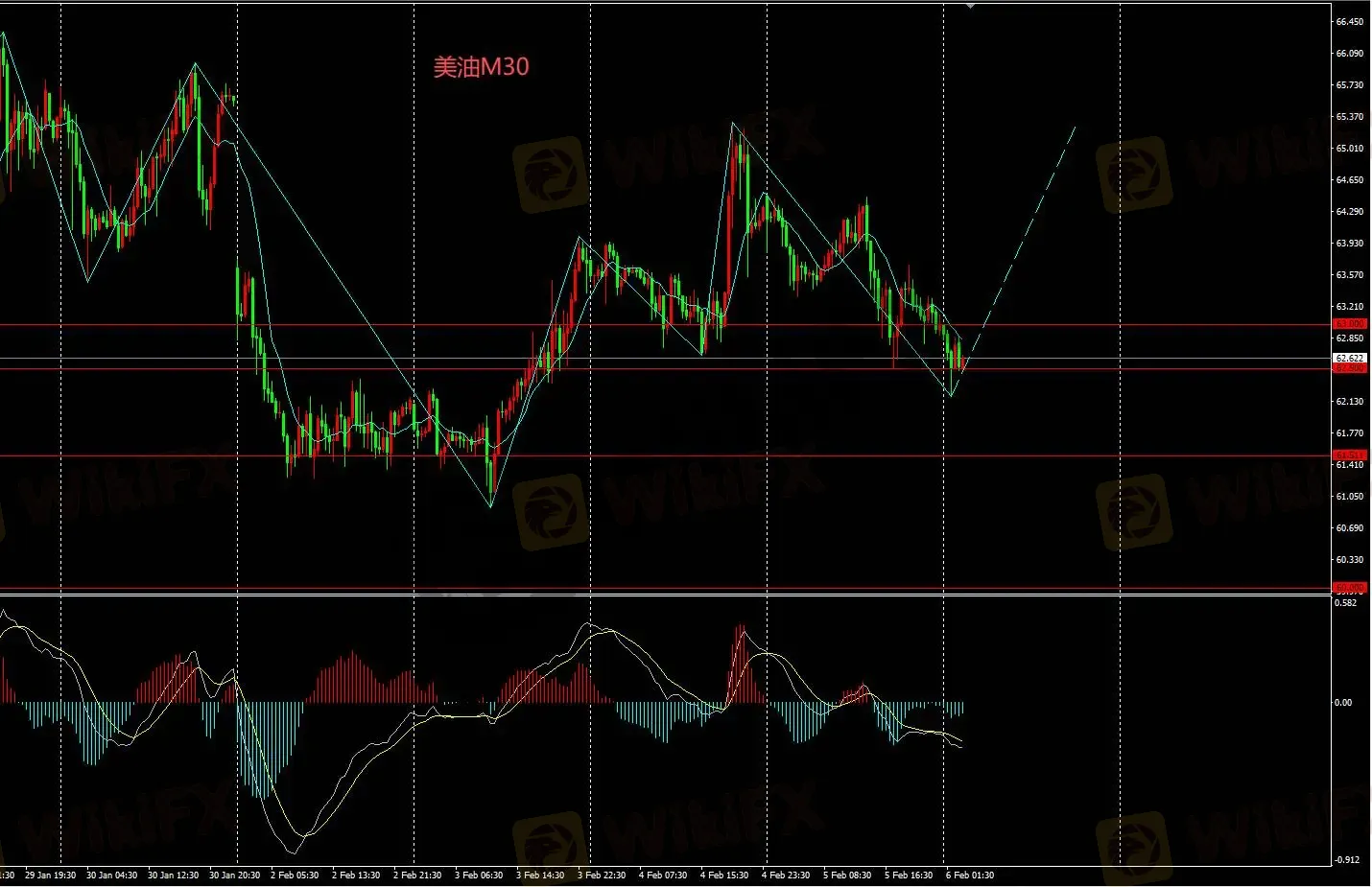Click the 6 Feb 01:30 time label
Screen dimensions: 1372x887
pyautogui.click(x=970, y=875)
